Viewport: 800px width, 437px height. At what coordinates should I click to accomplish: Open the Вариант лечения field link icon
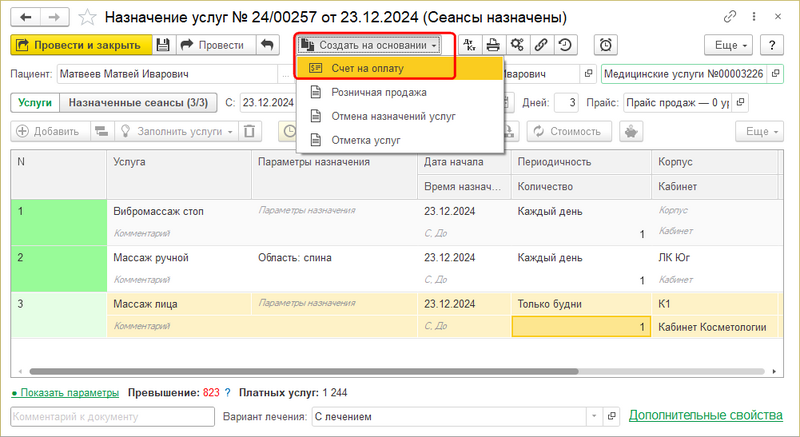(x=611, y=417)
